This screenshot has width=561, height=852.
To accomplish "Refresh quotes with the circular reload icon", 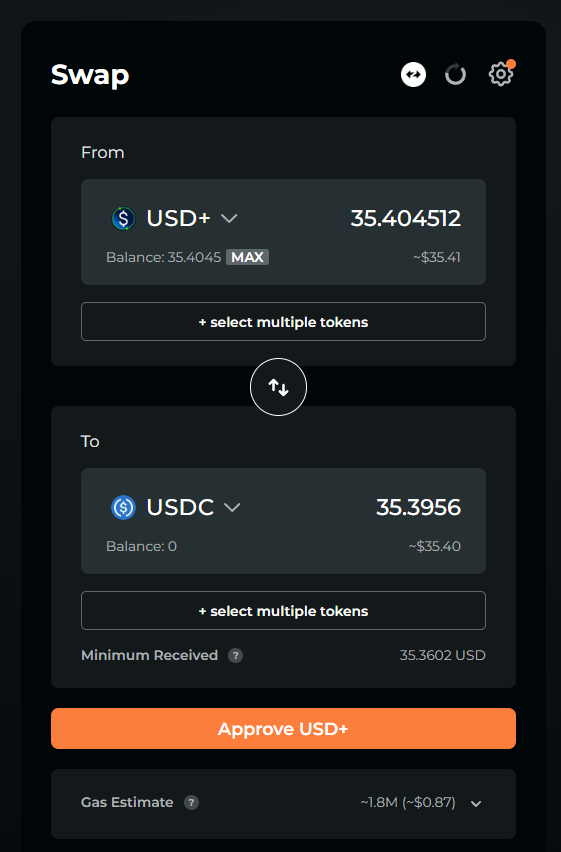I will click(x=456, y=74).
